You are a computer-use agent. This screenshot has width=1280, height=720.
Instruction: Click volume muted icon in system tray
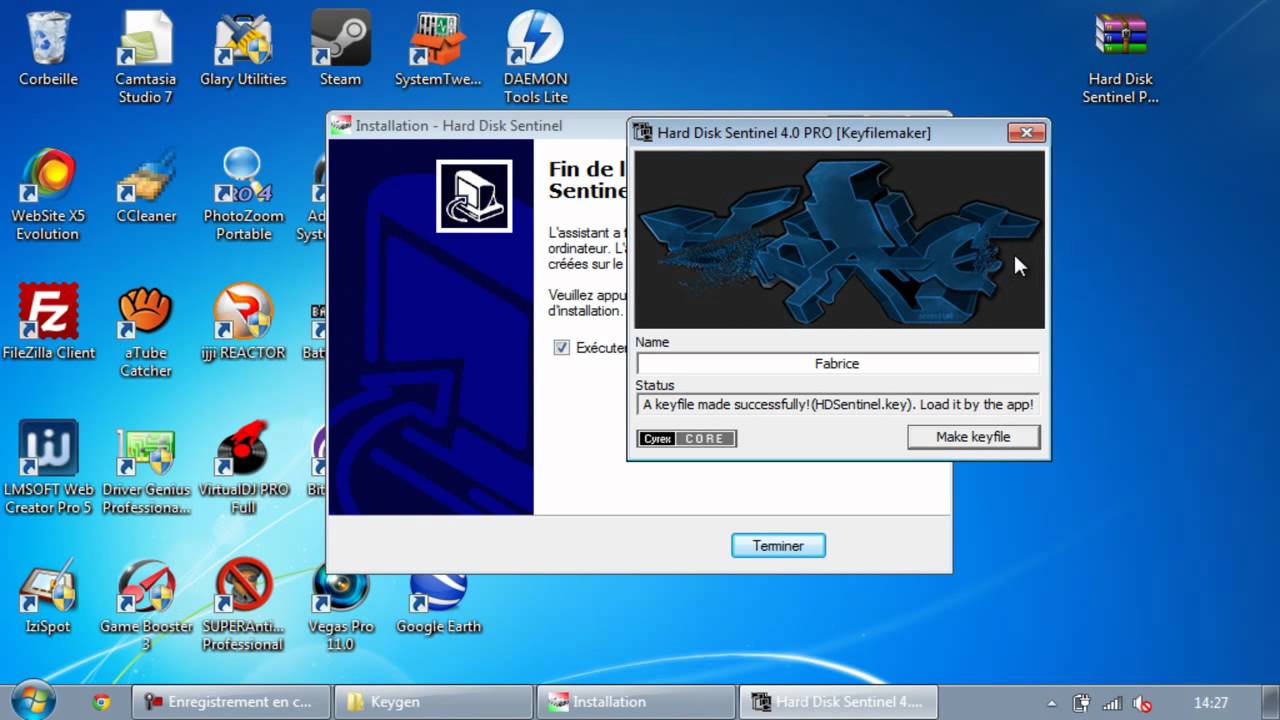tap(1142, 703)
